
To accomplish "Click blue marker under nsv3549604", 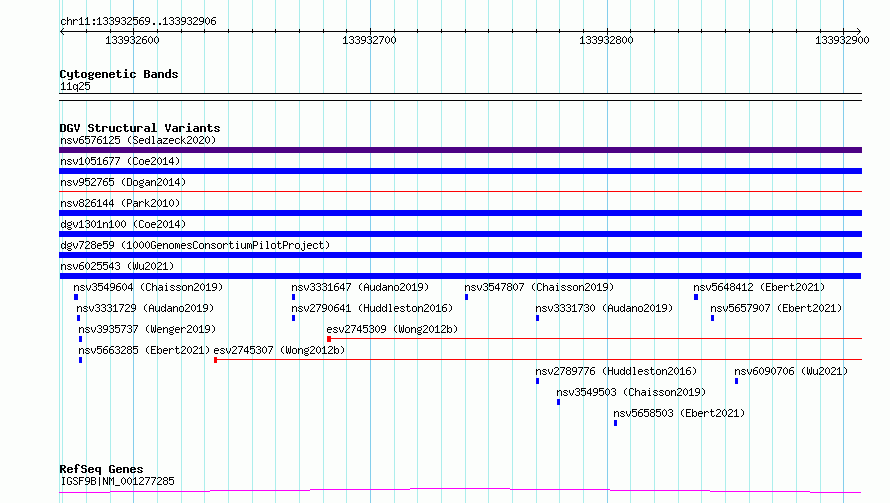I will point(76,297).
